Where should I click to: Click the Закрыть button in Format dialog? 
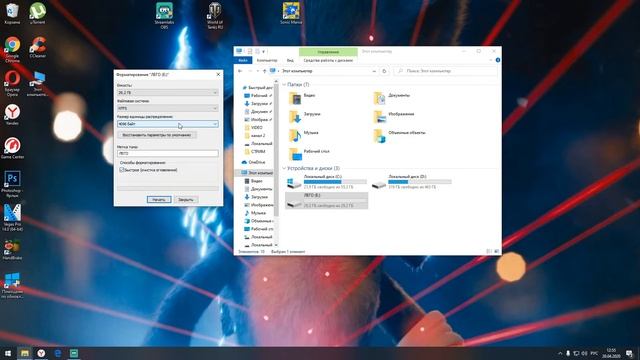point(186,200)
